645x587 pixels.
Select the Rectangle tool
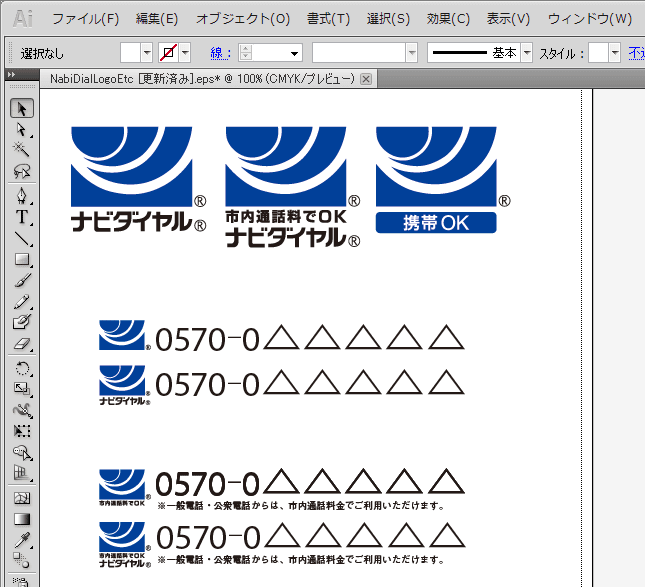pyautogui.click(x=22, y=259)
